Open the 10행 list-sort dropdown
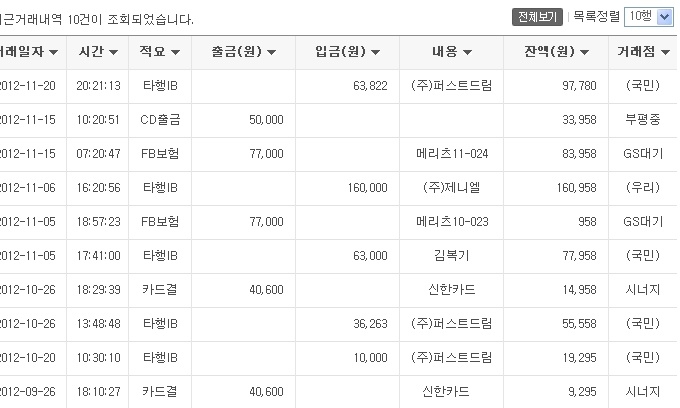The height and width of the screenshot is (408, 680). pyautogui.click(x=649, y=17)
